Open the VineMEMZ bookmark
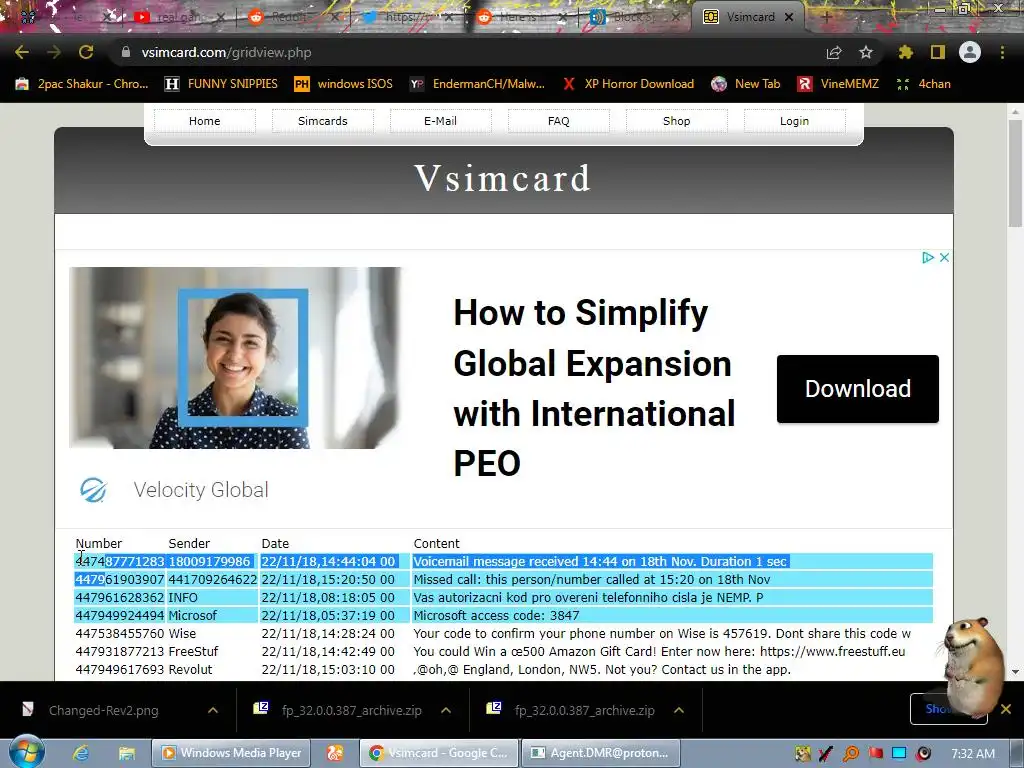 click(838, 84)
